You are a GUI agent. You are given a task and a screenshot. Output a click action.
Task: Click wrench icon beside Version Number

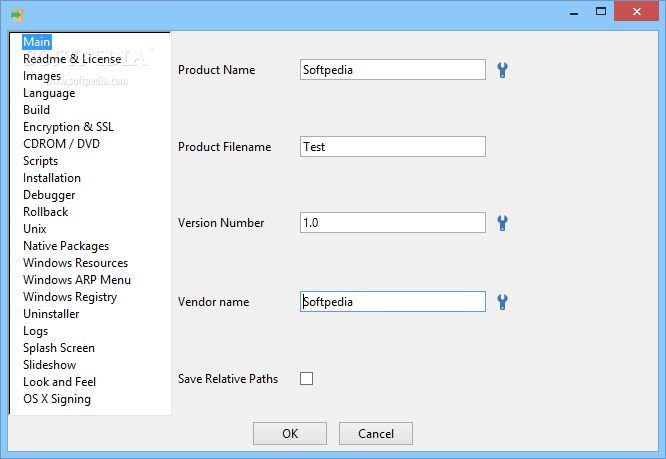pyautogui.click(x=502, y=223)
